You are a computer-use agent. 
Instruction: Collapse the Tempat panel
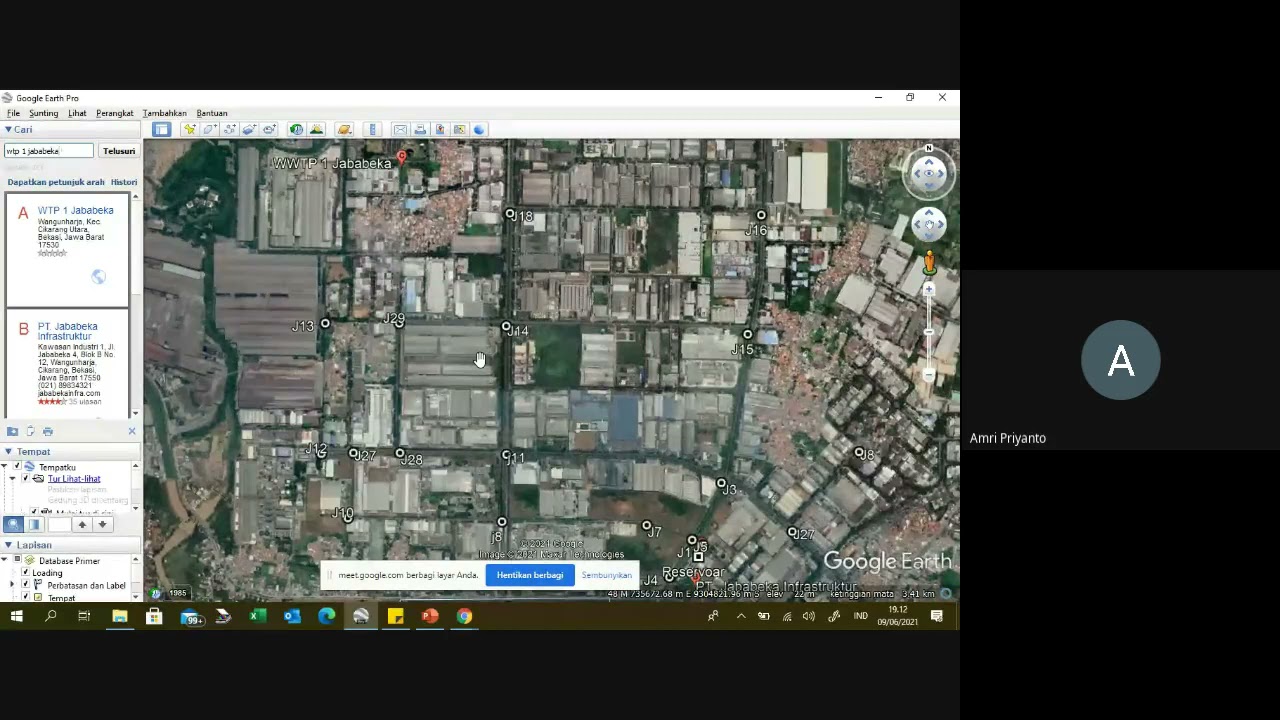(x=8, y=452)
